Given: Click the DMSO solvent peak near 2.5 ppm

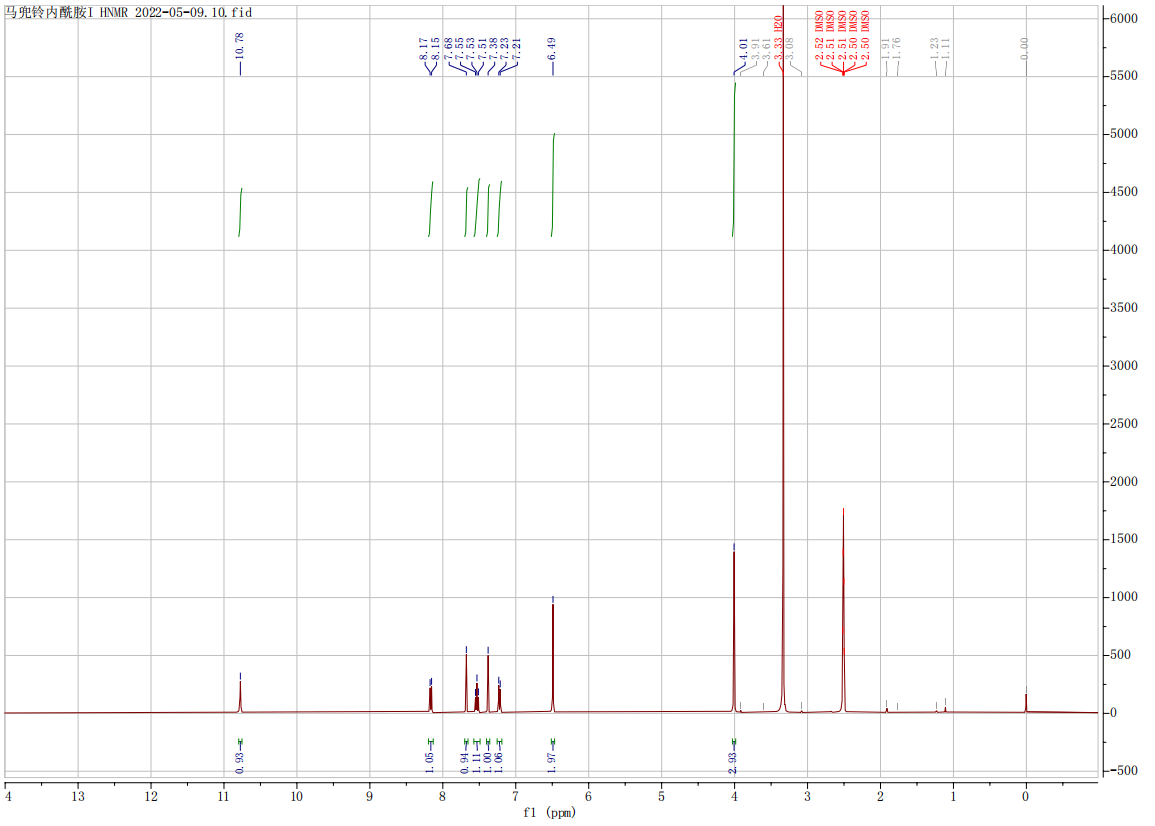Looking at the screenshot, I should tap(843, 610).
